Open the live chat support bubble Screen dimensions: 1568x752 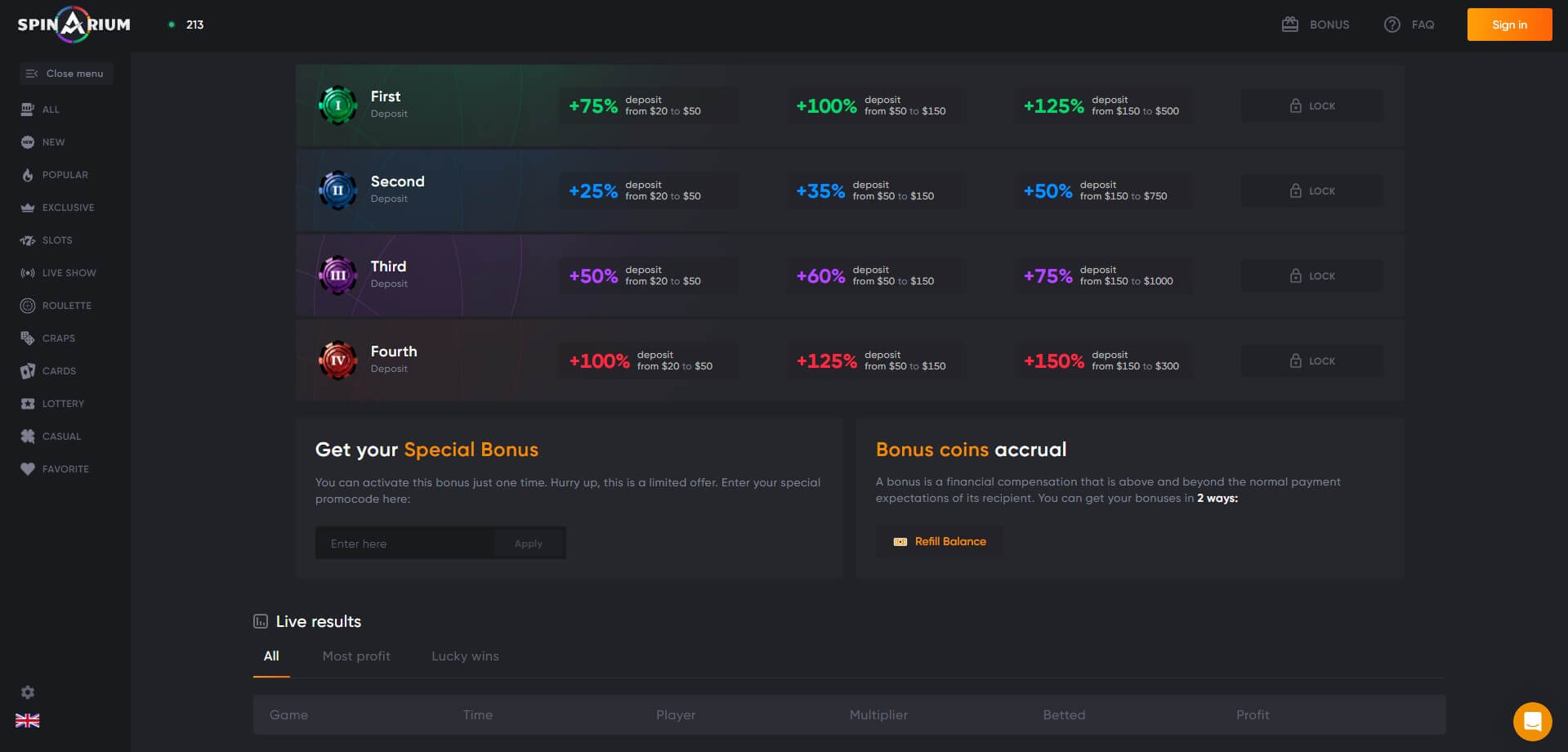1532,722
